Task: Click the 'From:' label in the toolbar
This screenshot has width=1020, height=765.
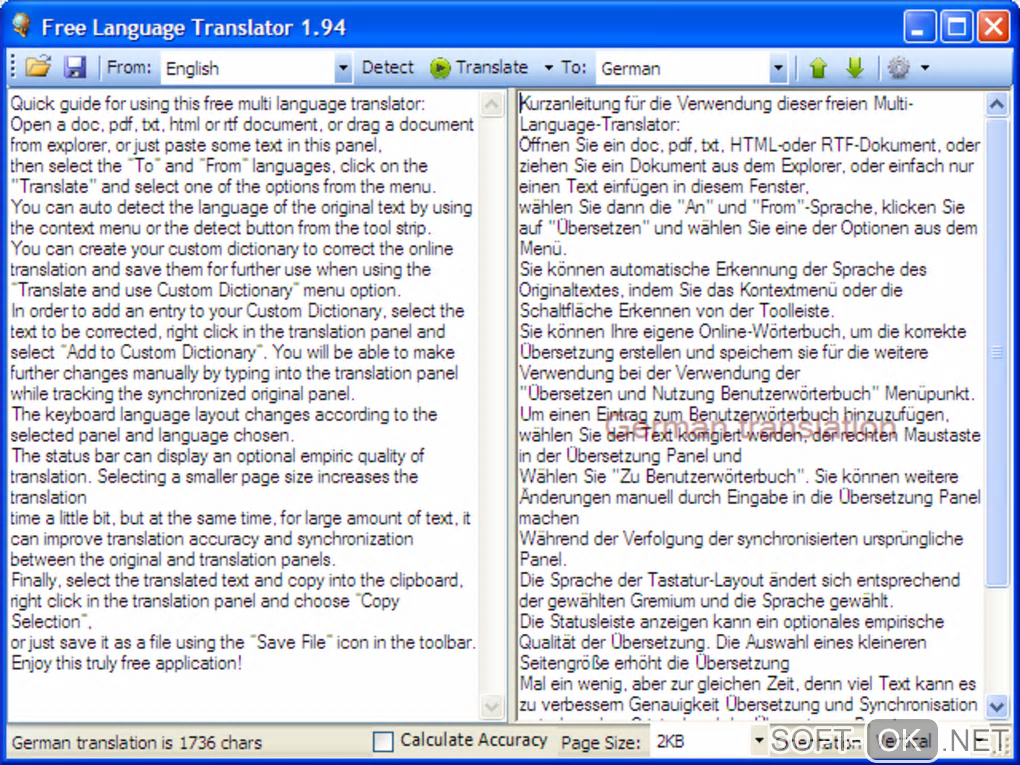Action: [x=129, y=67]
